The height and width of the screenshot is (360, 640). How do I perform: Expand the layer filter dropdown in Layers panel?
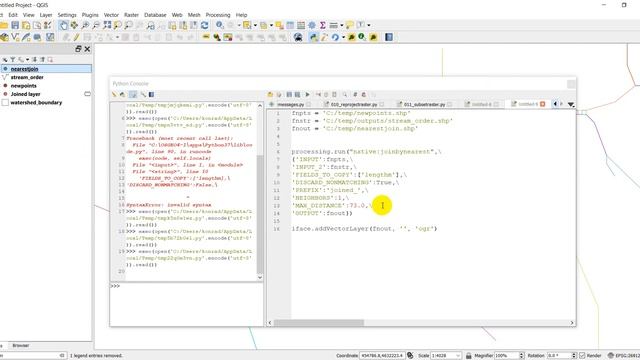coord(27,60)
